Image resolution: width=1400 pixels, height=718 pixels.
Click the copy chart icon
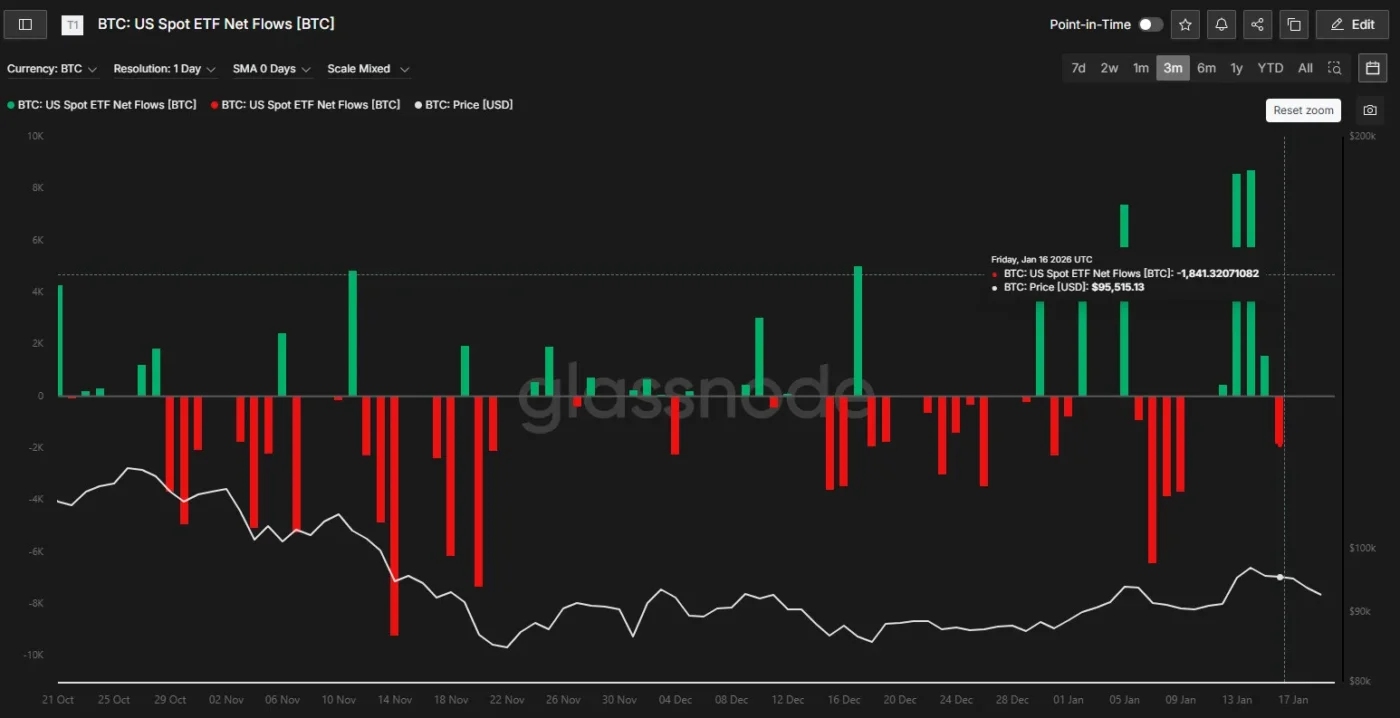coord(1293,24)
